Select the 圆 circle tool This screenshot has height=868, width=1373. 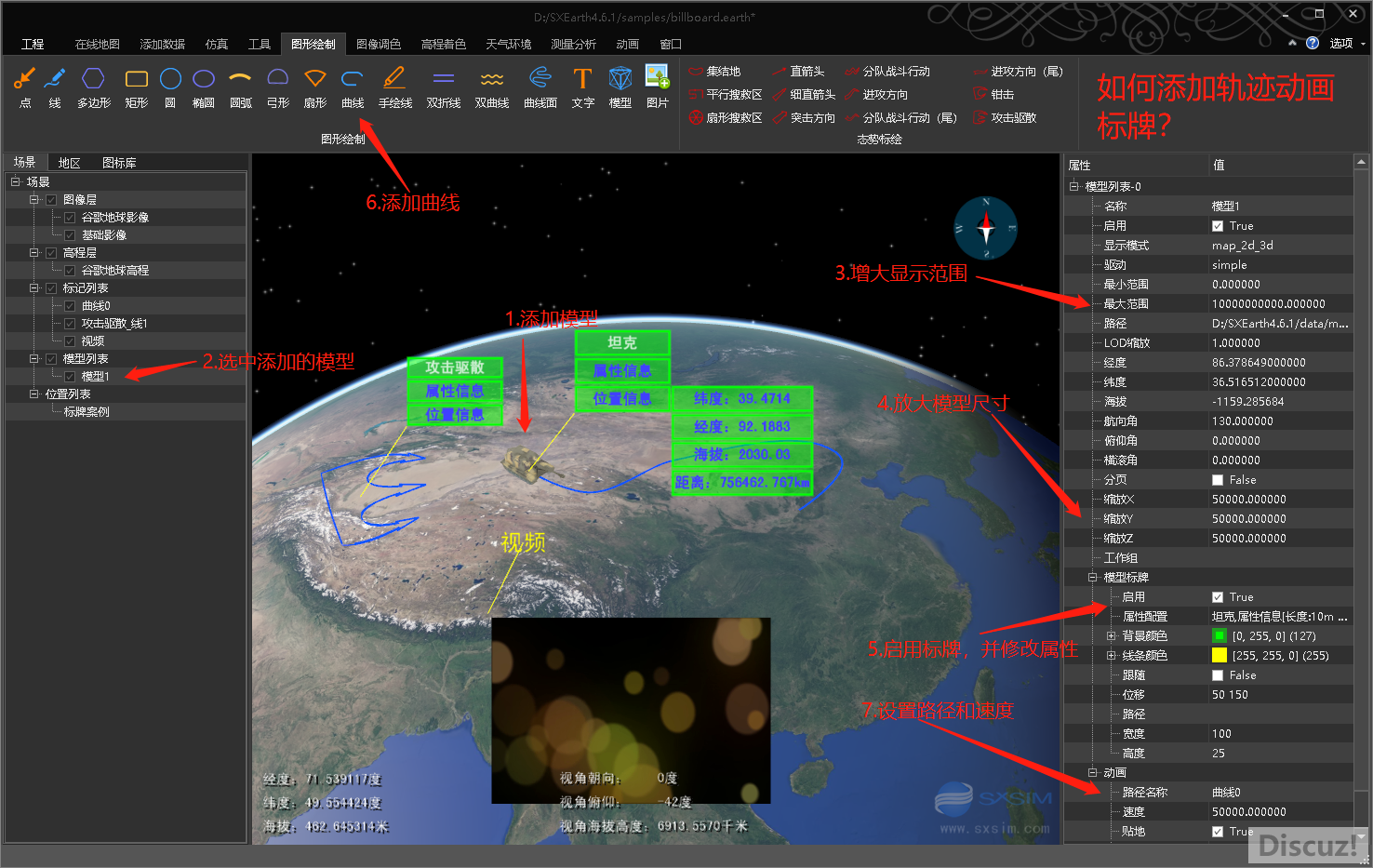(x=170, y=87)
